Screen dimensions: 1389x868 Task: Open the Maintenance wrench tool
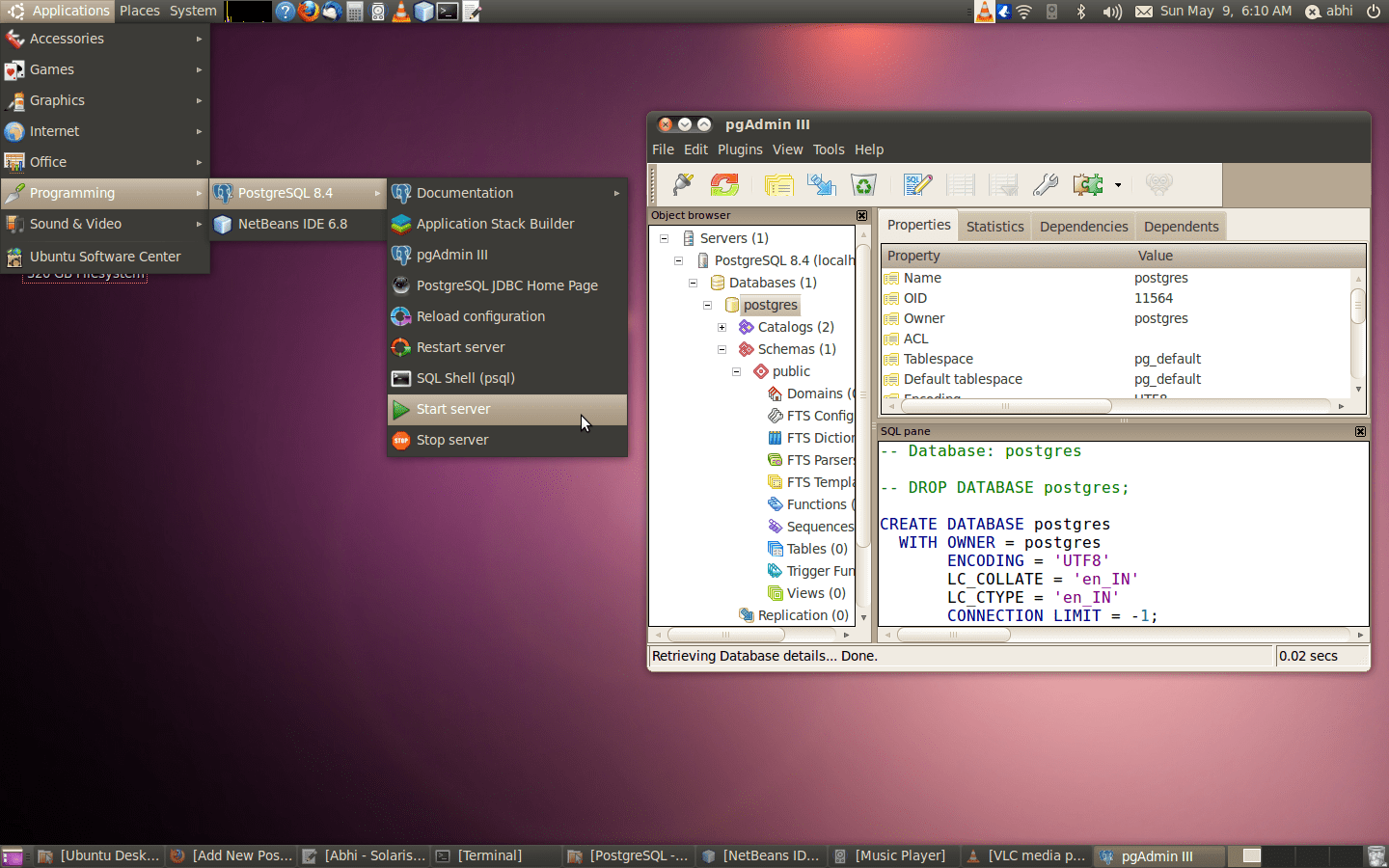[1046, 184]
